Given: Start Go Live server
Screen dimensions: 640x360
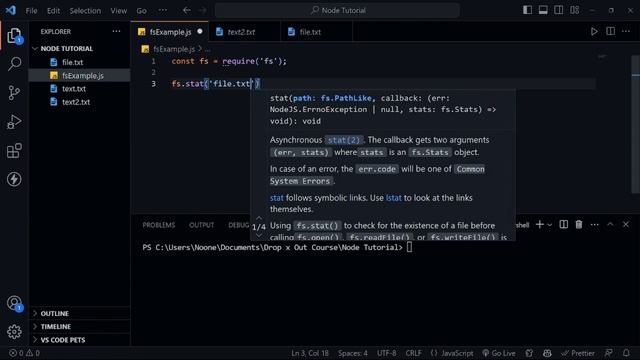Looking at the screenshot, I should [498, 353].
